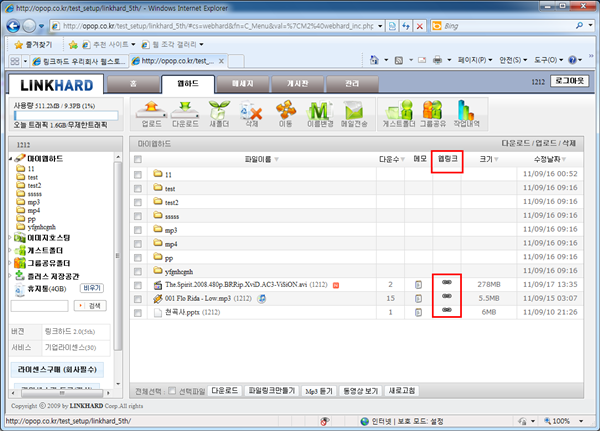
Task: Check the box for folder yfgnhcgnh row
Action: [138, 272]
